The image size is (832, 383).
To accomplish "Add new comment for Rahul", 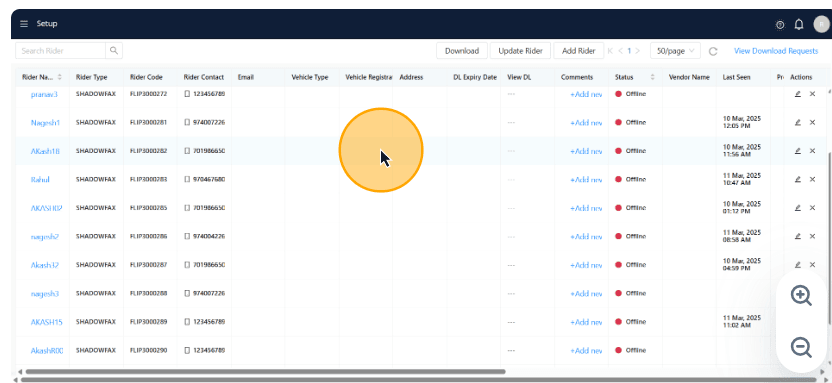I will [586, 180].
